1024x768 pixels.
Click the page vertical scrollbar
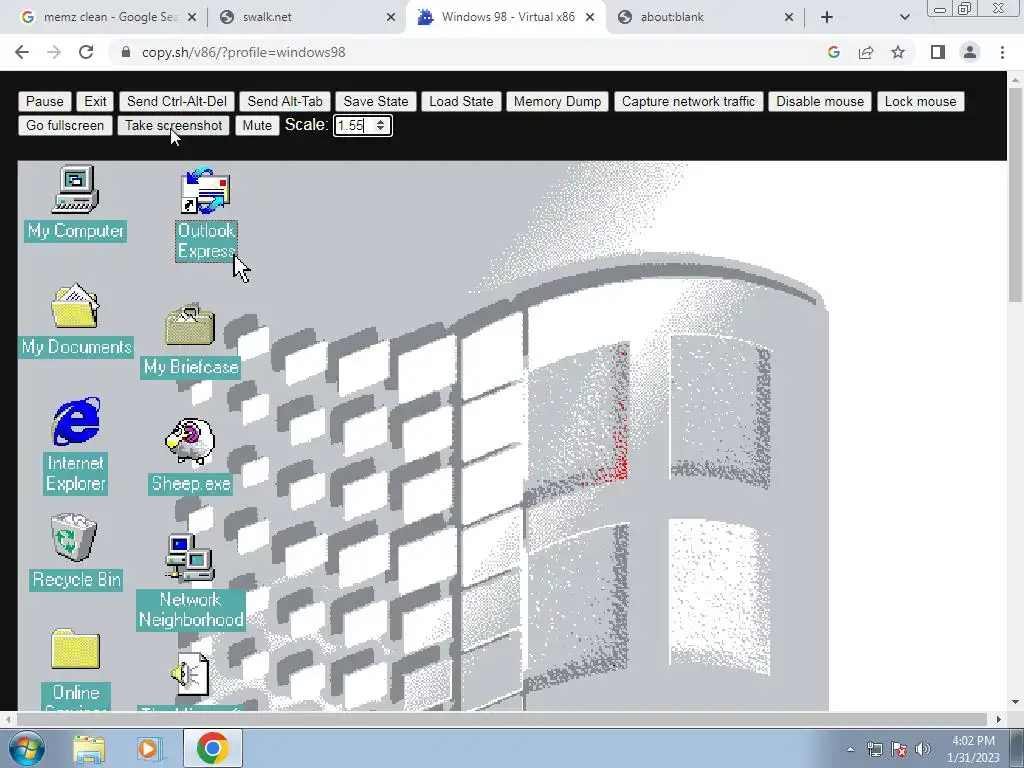[1015, 194]
